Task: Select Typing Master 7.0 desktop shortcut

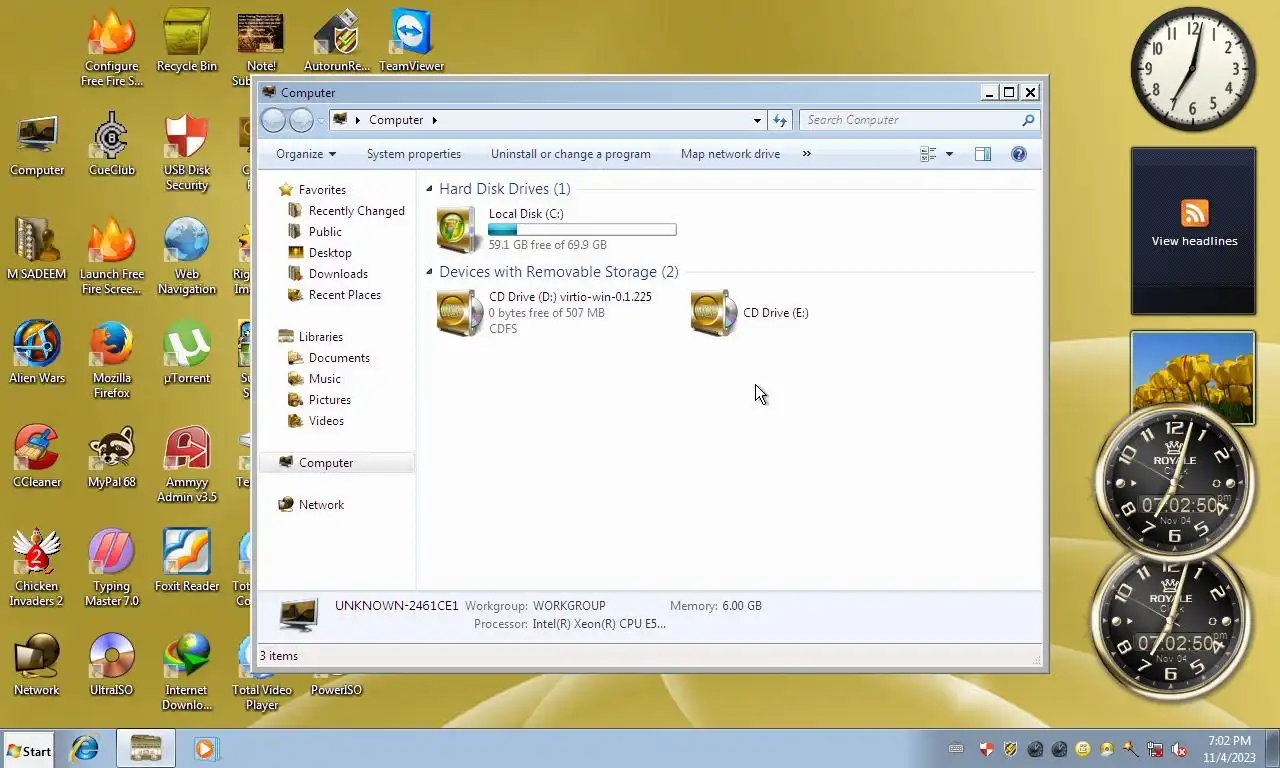Action: (112, 568)
